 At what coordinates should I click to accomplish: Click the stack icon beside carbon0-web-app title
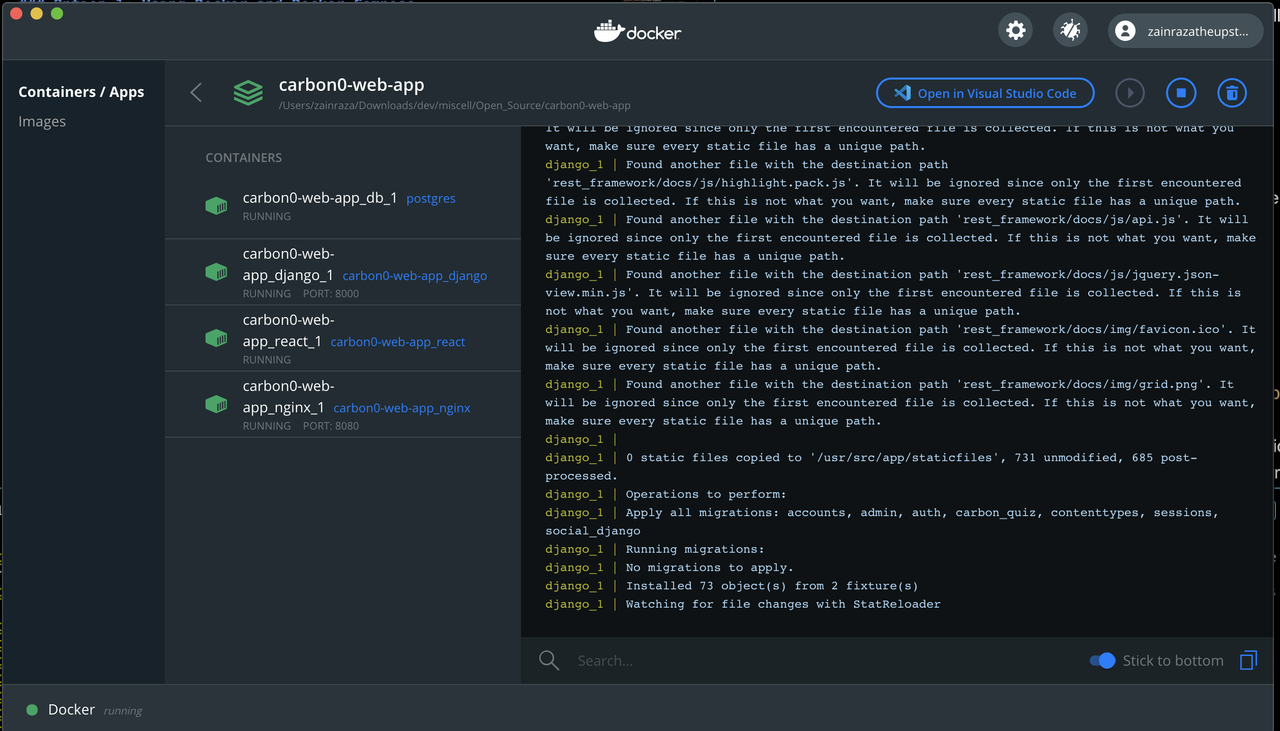pos(247,92)
